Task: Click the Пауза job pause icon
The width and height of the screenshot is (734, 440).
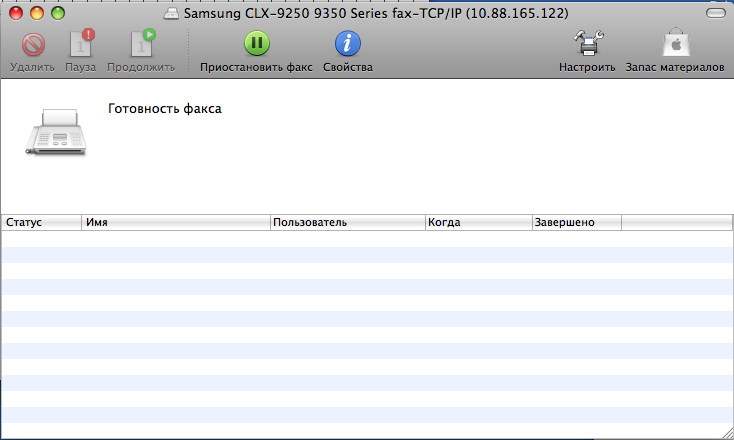Action: tap(82, 43)
